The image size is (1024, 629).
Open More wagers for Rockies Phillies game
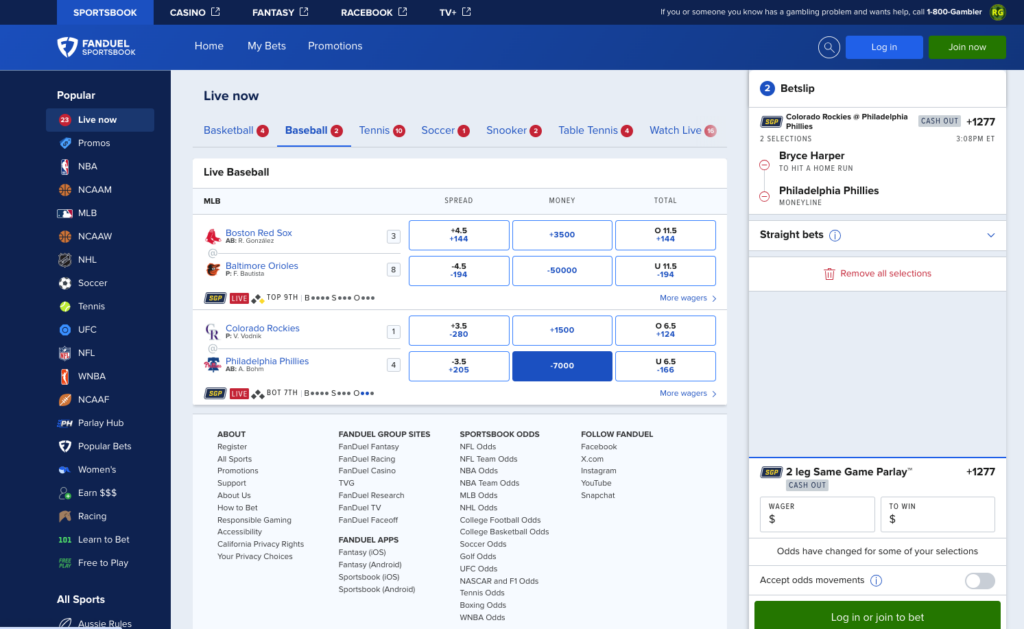[687, 394]
